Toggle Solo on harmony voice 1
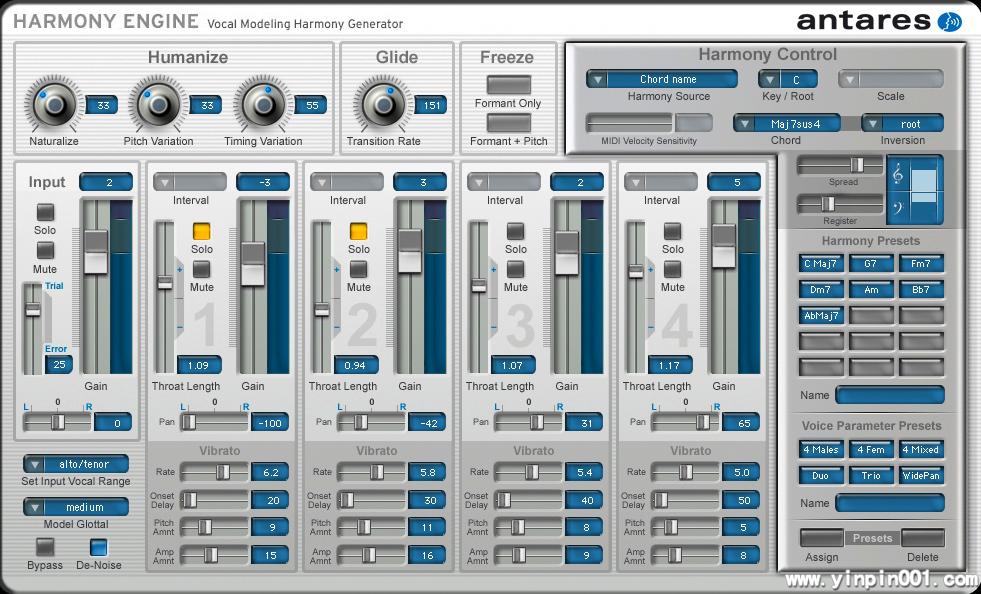This screenshot has width=981, height=594. (x=202, y=232)
